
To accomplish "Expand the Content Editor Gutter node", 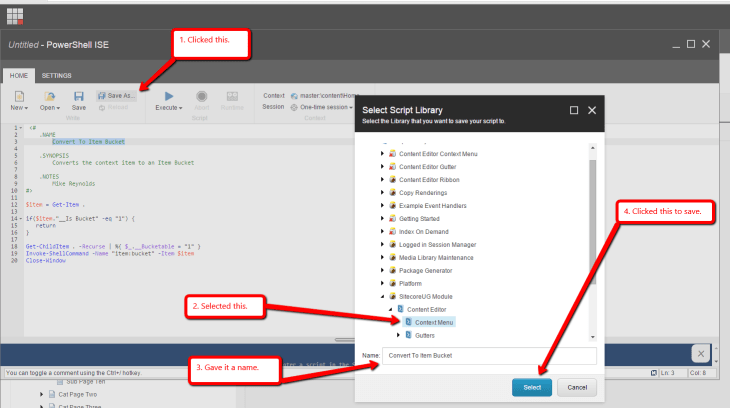I will pos(382,167).
